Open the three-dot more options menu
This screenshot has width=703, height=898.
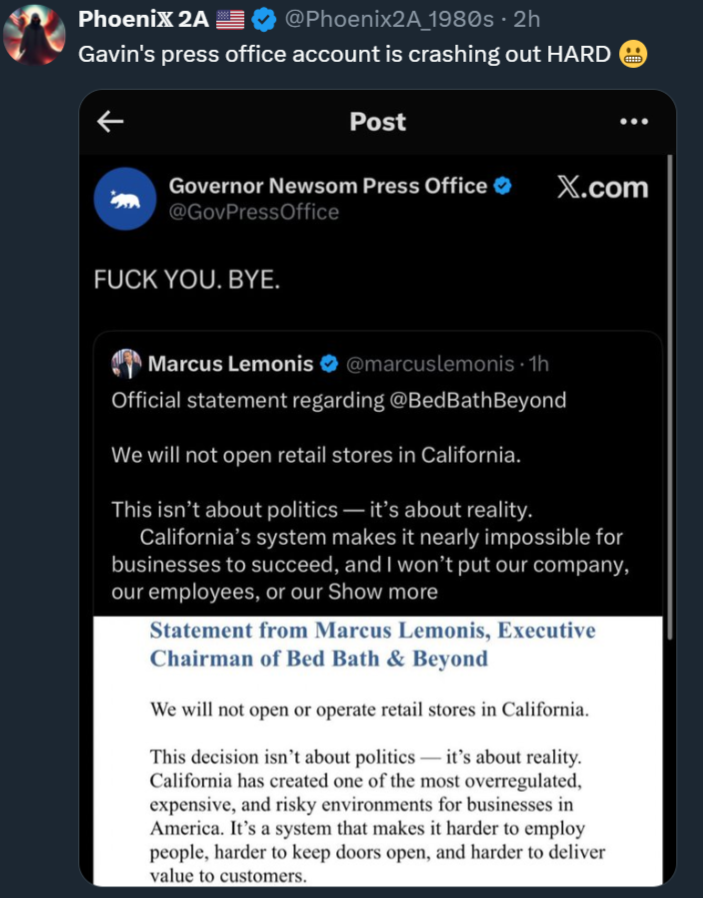click(634, 121)
